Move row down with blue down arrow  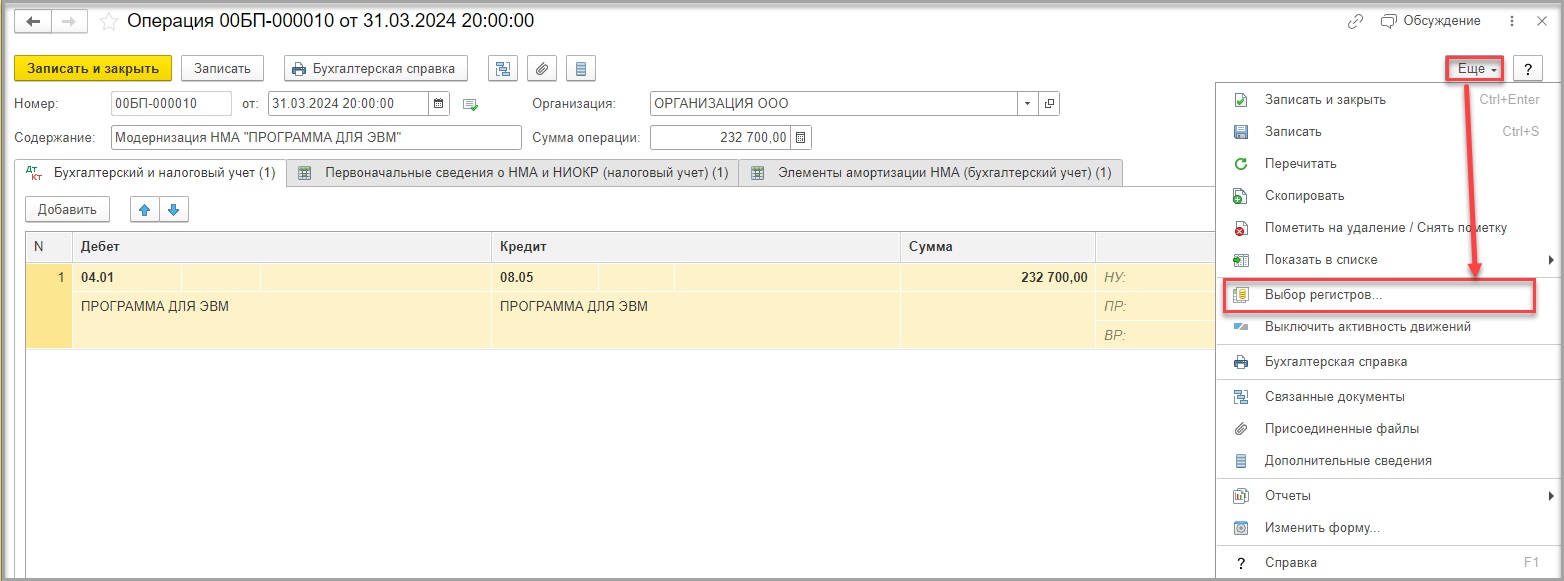coord(173,209)
